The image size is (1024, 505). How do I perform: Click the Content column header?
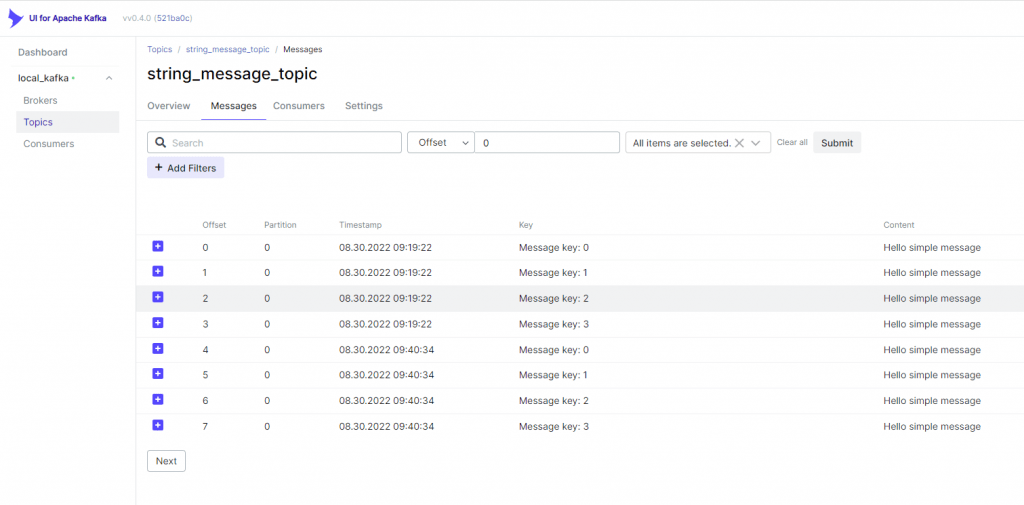pos(899,225)
